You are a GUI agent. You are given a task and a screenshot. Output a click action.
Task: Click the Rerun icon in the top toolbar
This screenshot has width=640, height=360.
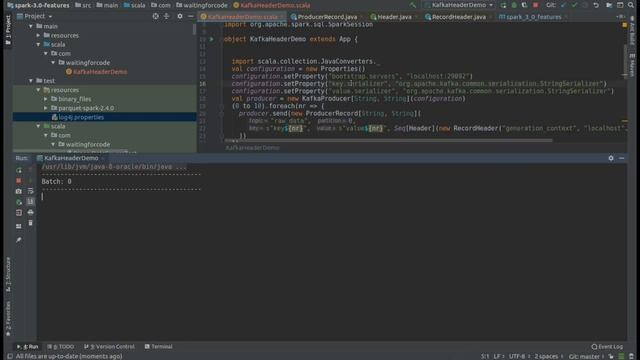(x=503, y=5)
